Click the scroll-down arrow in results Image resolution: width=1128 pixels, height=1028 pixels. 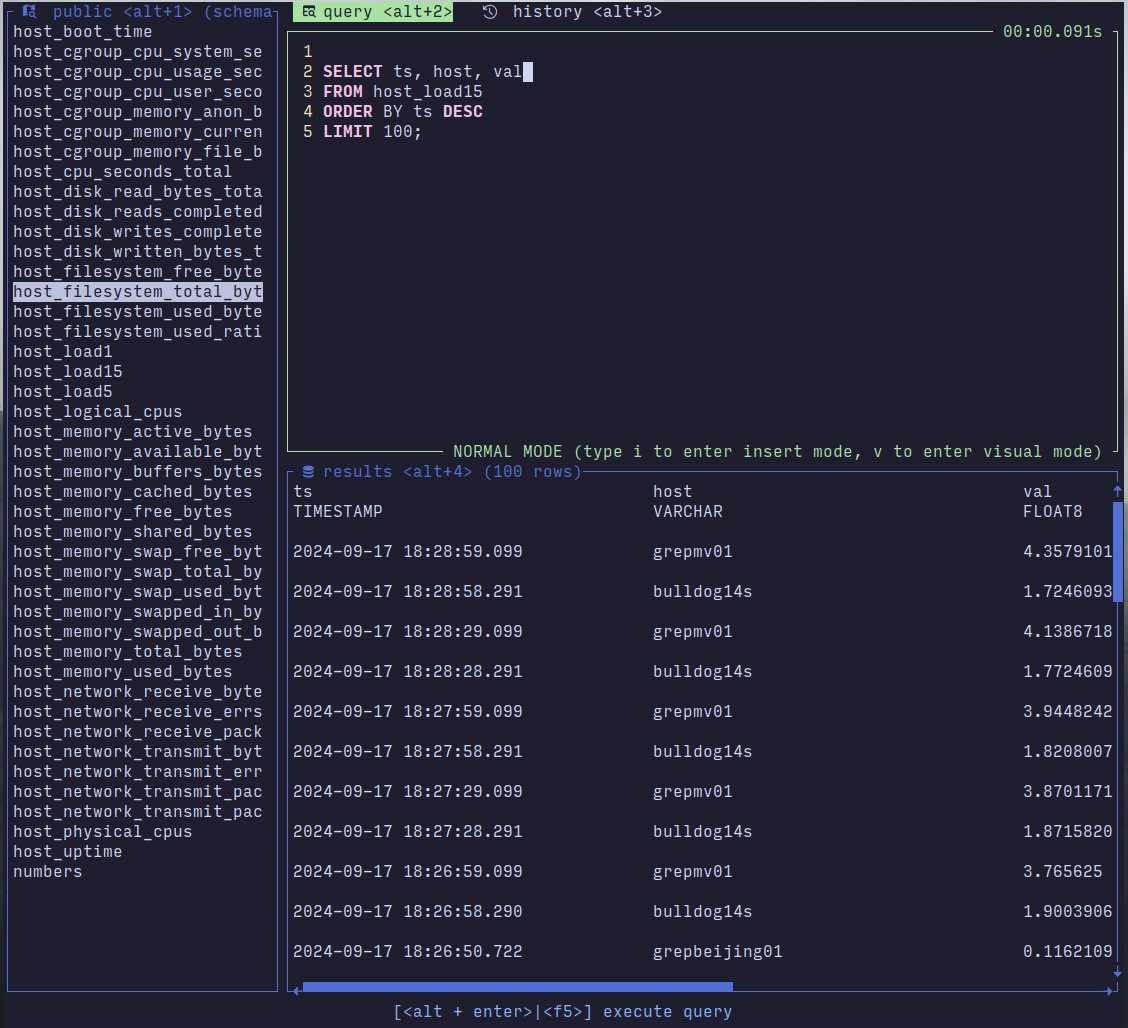click(1117, 972)
